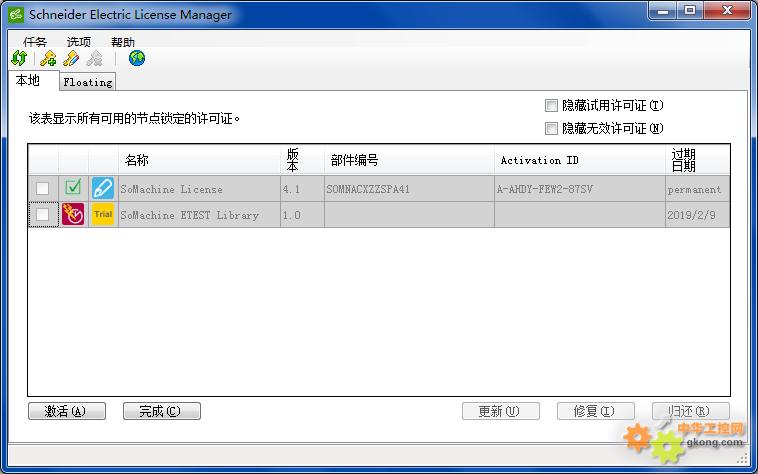Image resolution: width=758 pixels, height=474 pixels.
Task: Check the SoMachine ETEST Library row checkbox
Action: [x=42, y=214]
